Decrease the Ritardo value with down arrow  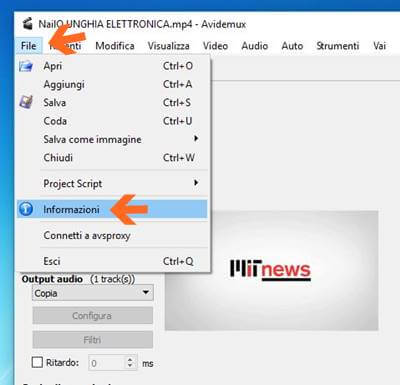(130, 366)
